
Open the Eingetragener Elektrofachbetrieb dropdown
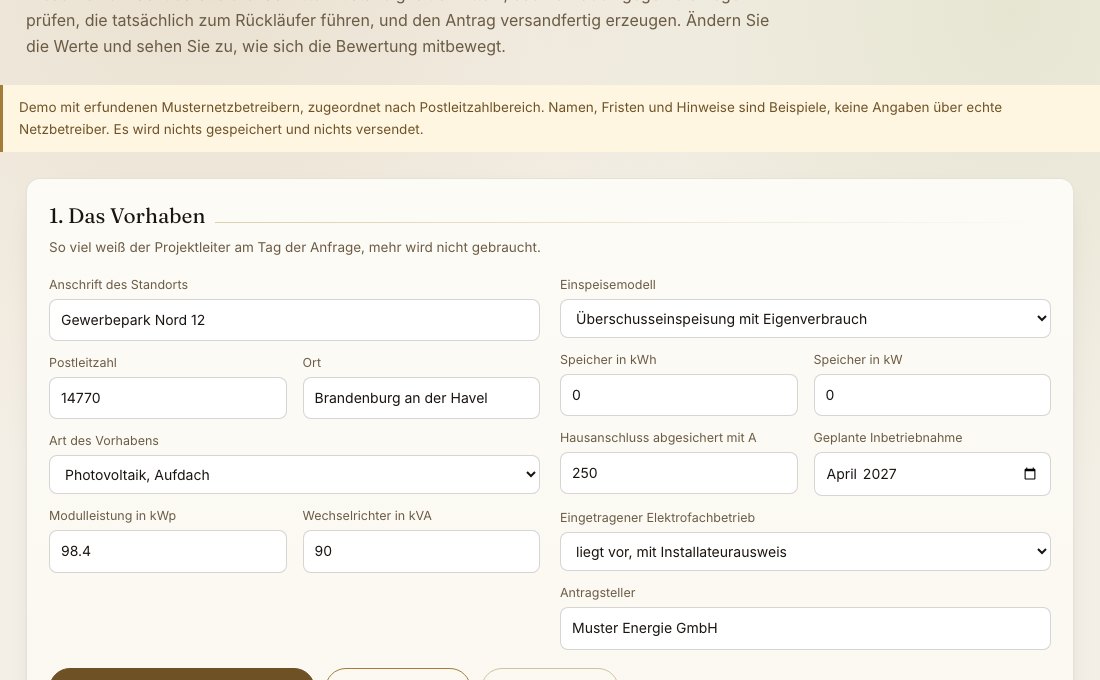pyautogui.click(x=805, y=552)
